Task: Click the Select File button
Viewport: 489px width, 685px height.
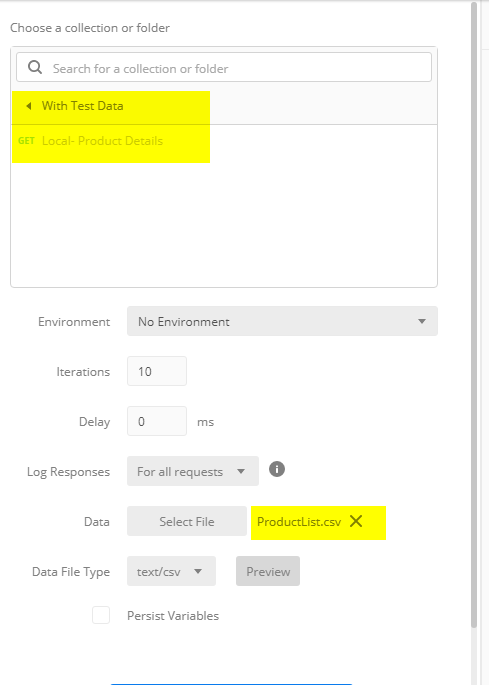Action: click(187, 521)
